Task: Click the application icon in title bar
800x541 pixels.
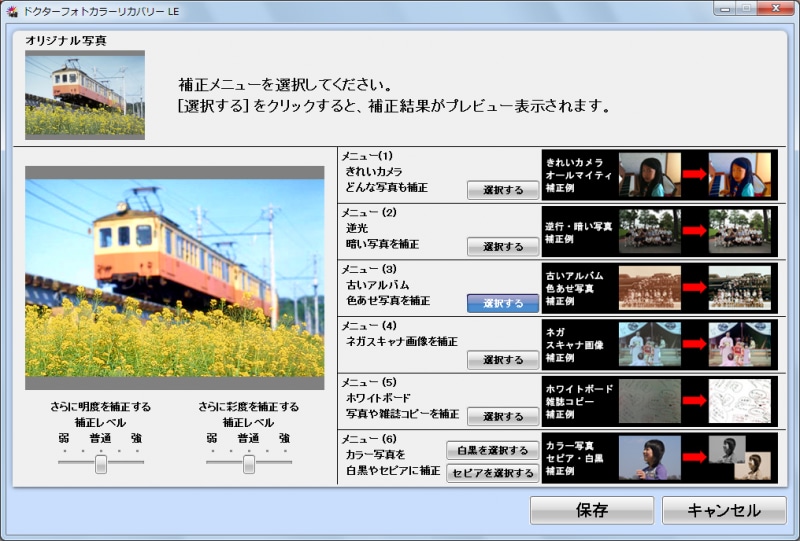Action: click(x=12, y=11)
